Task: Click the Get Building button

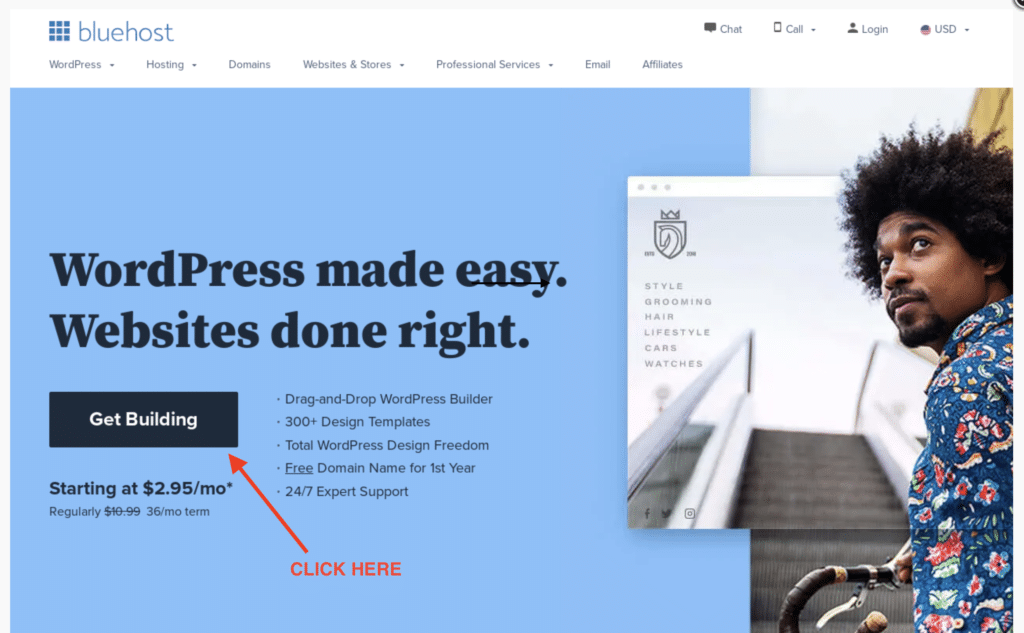Action: coord(143,419)
